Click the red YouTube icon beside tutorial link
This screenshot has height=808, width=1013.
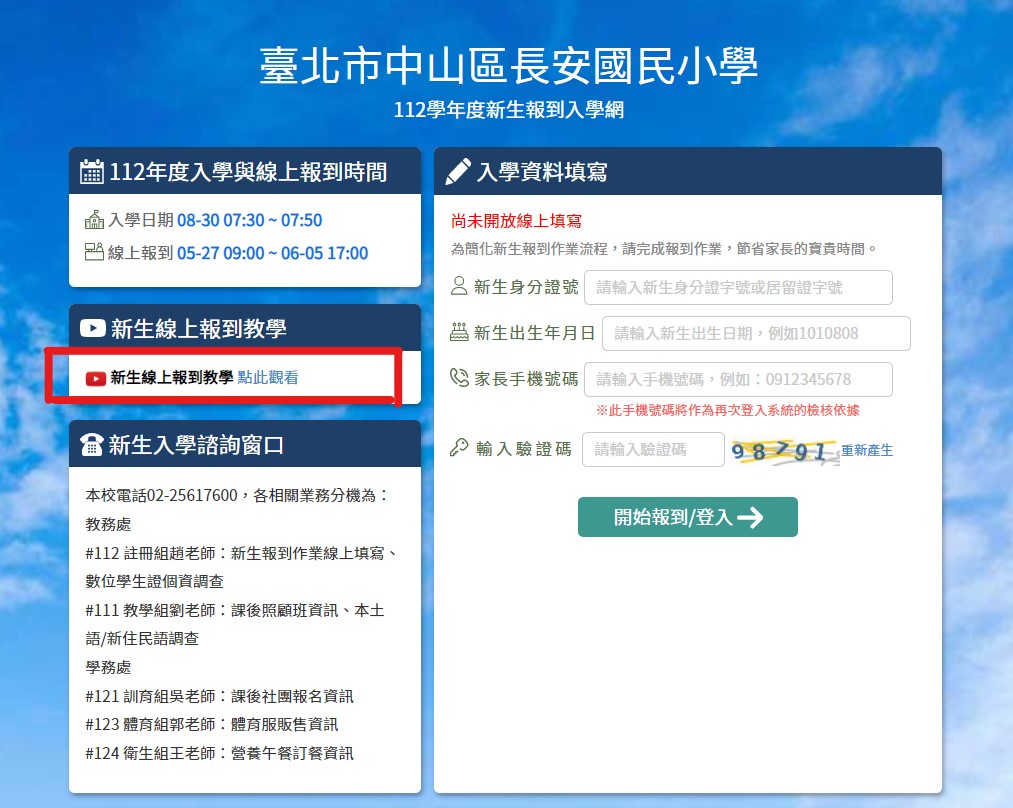tap(96, 378)
